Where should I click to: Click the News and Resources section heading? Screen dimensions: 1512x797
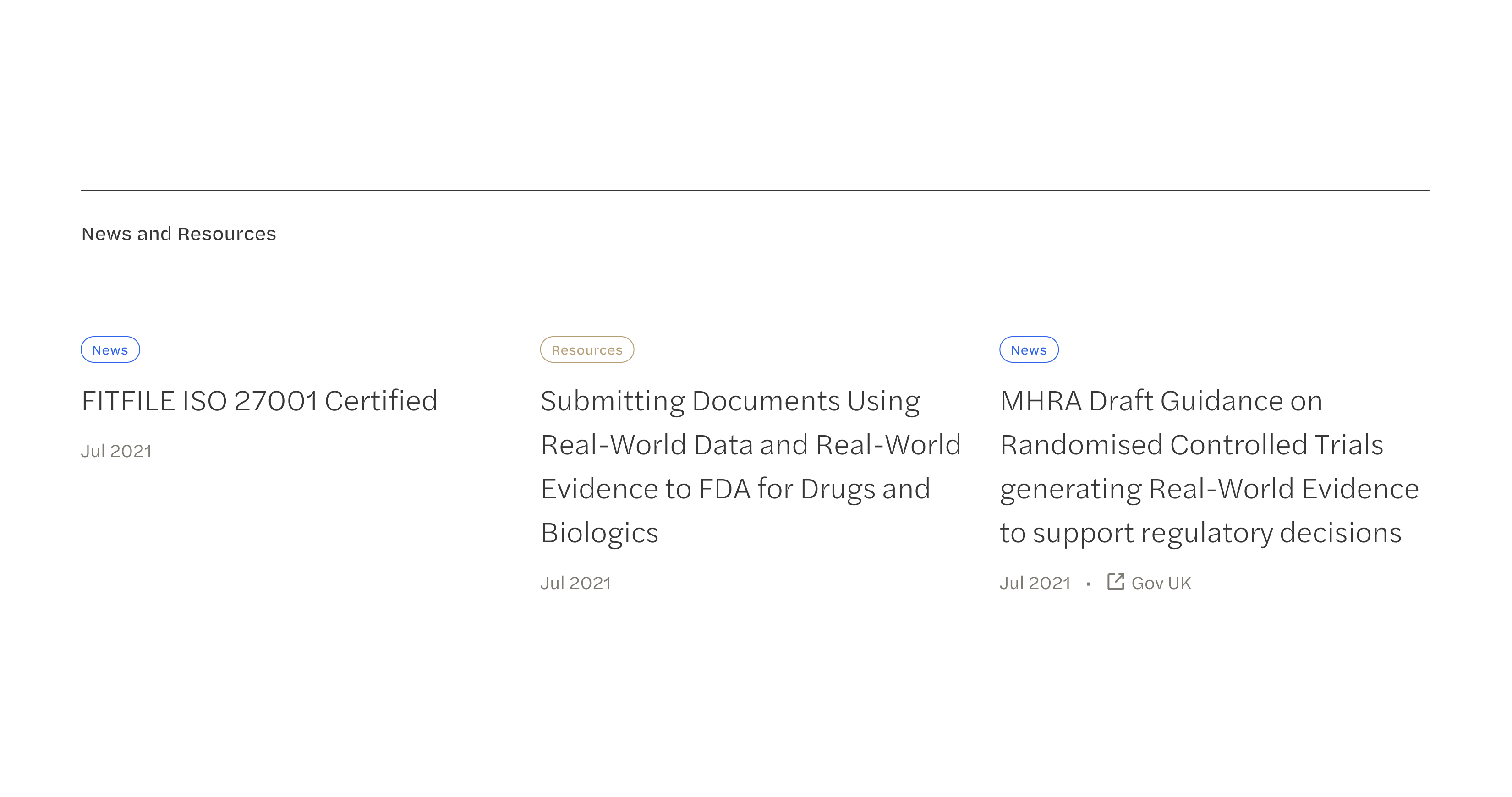click(178, 234)
